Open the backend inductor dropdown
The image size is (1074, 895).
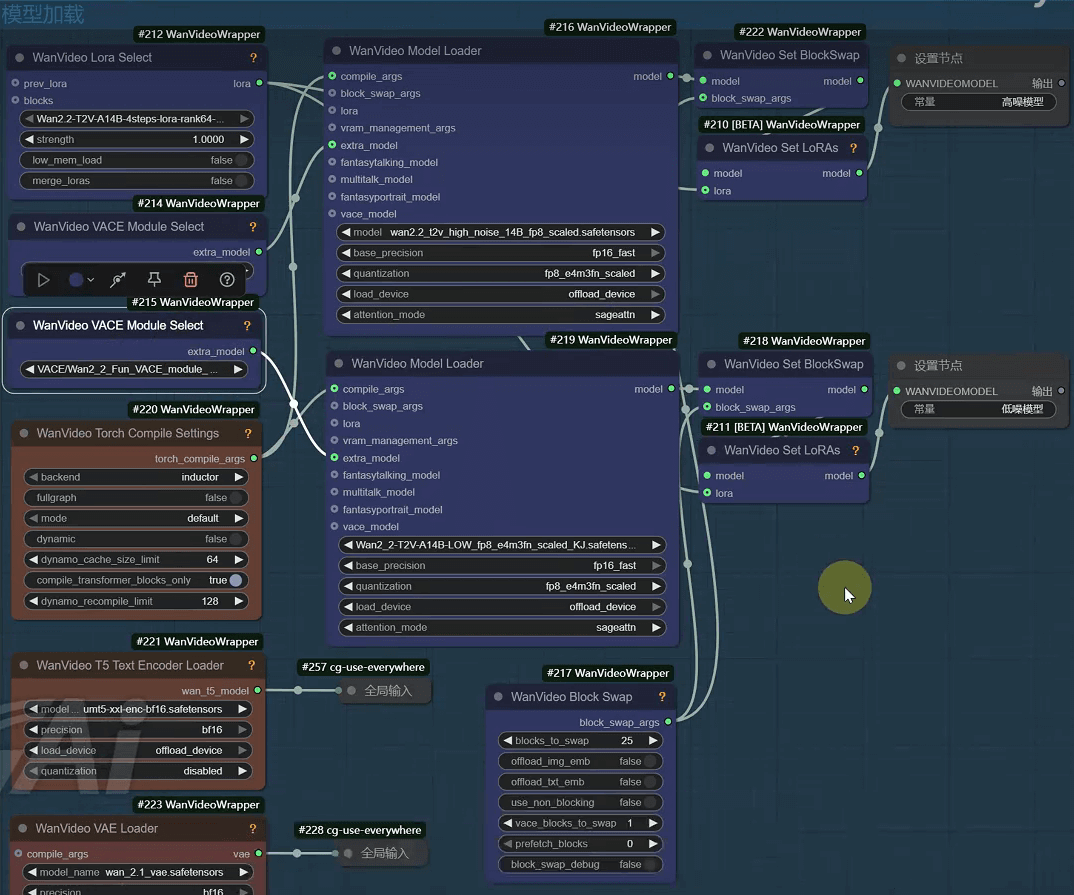coord(136,477)
